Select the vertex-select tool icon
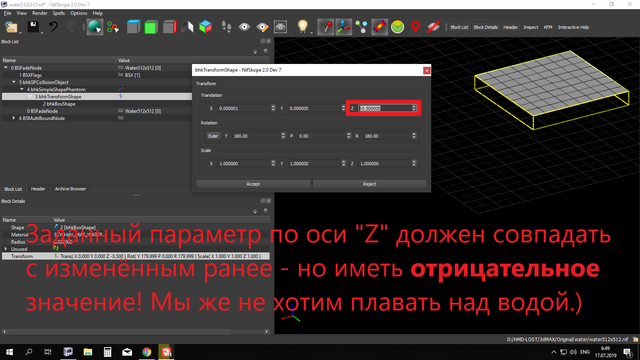Viewport: 640px width, 360px height. tap(113, 27)
